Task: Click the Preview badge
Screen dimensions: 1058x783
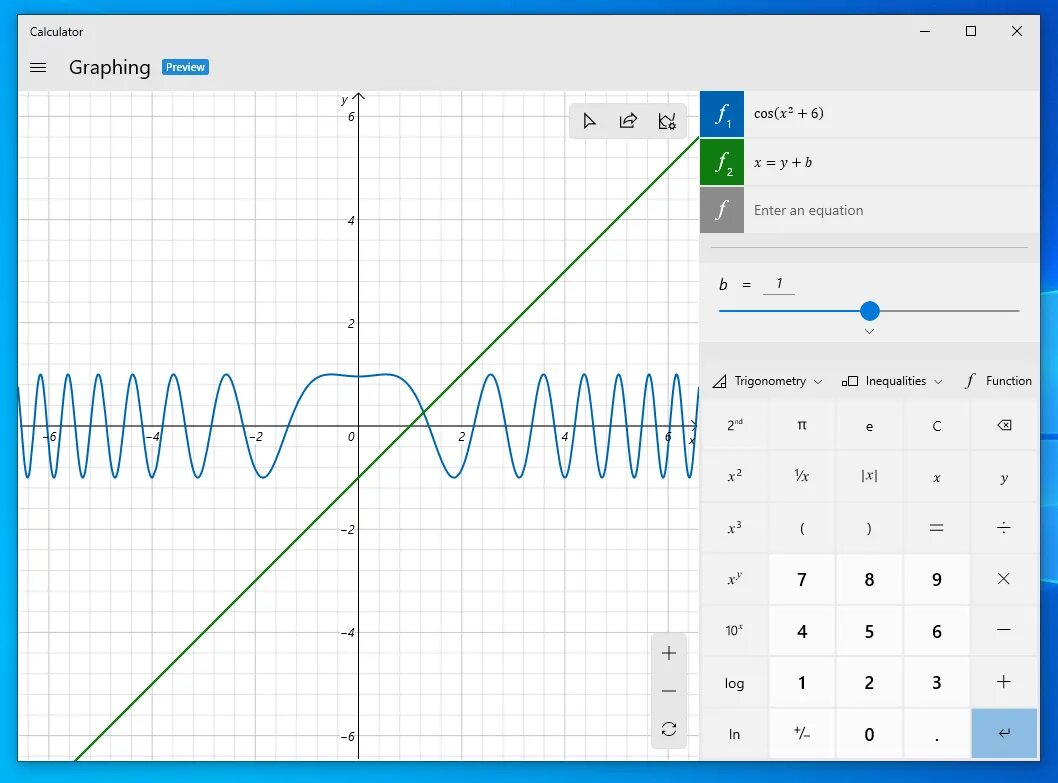Action: 185,67
